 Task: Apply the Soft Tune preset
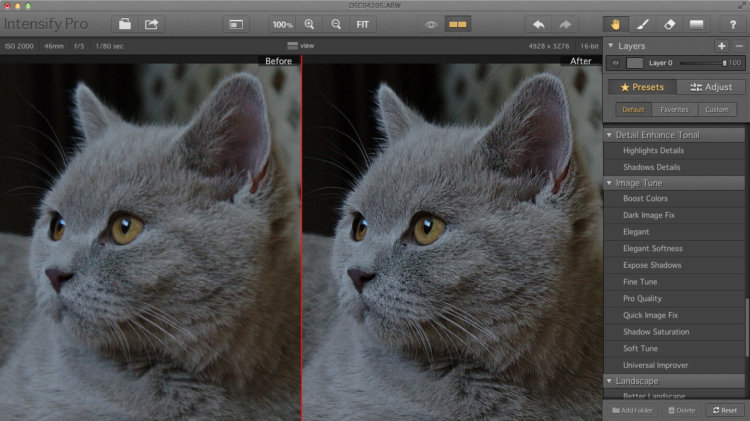(x=674, y=349)
